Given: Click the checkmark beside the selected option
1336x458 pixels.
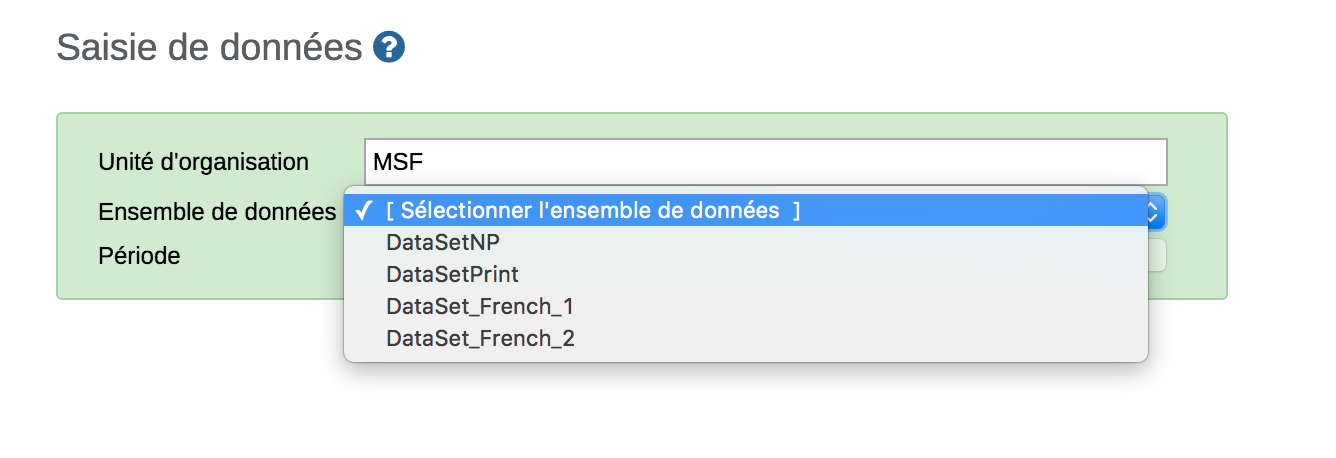Looking at the screenshot, I should point(365,211).
